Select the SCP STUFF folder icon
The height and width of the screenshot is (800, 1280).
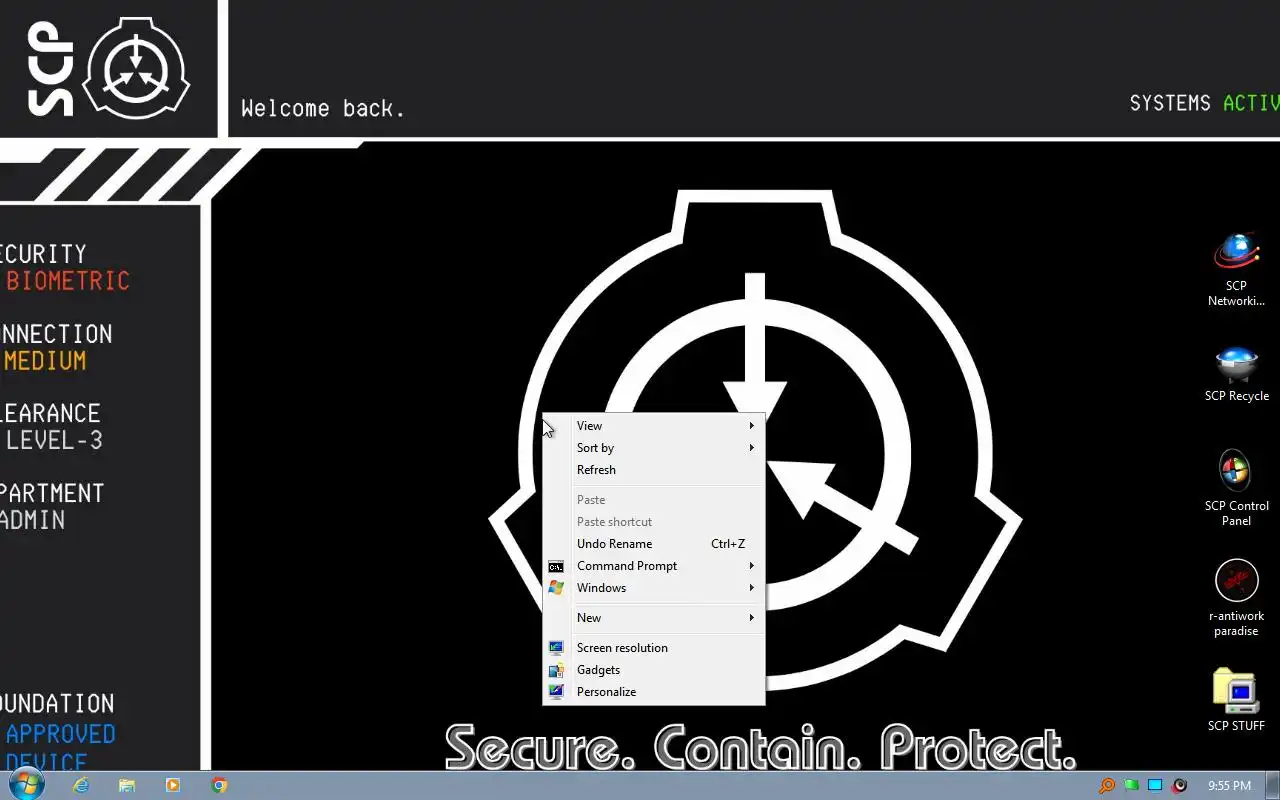1236,700
